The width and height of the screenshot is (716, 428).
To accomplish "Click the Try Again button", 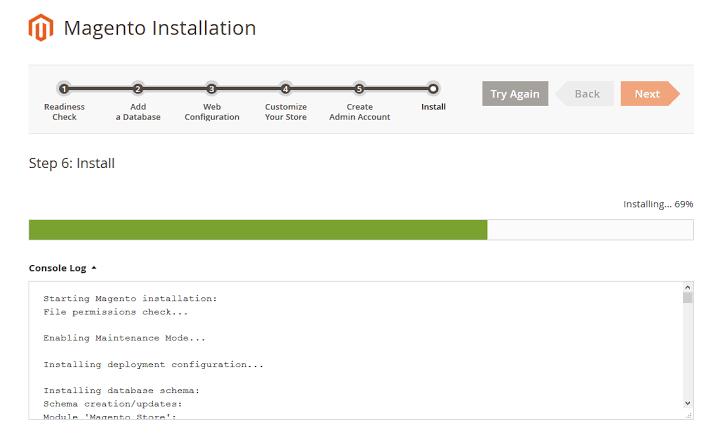I will tap(515, 94).
